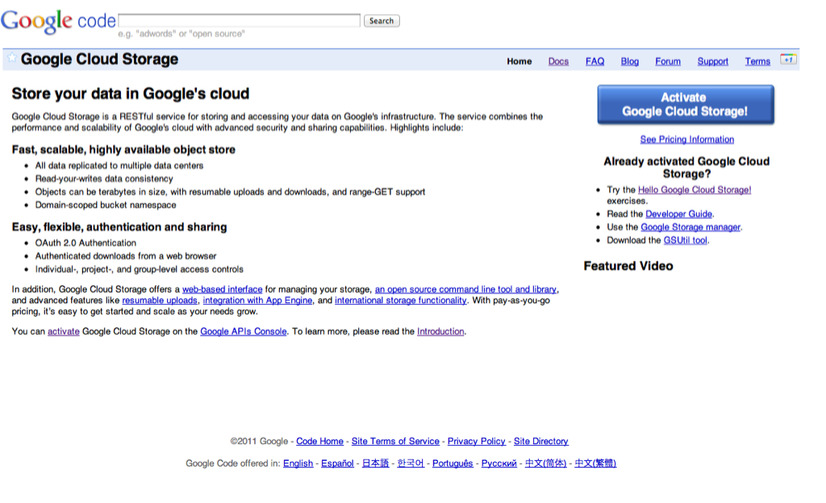Click bullet Read-your-writes data consistency
826x503 pixels.
pos(104,179)
